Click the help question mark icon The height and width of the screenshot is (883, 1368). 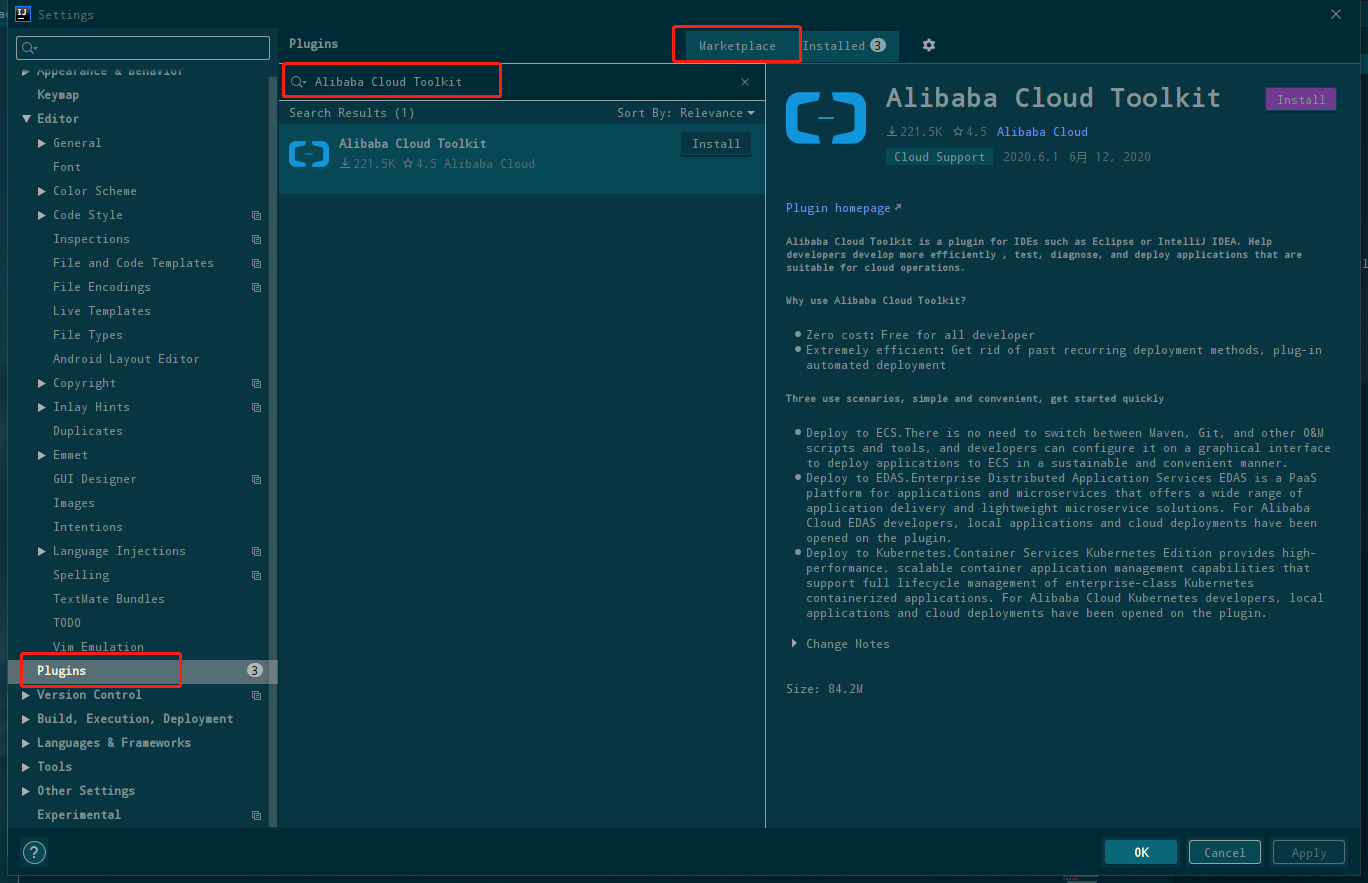pos(34,853)
